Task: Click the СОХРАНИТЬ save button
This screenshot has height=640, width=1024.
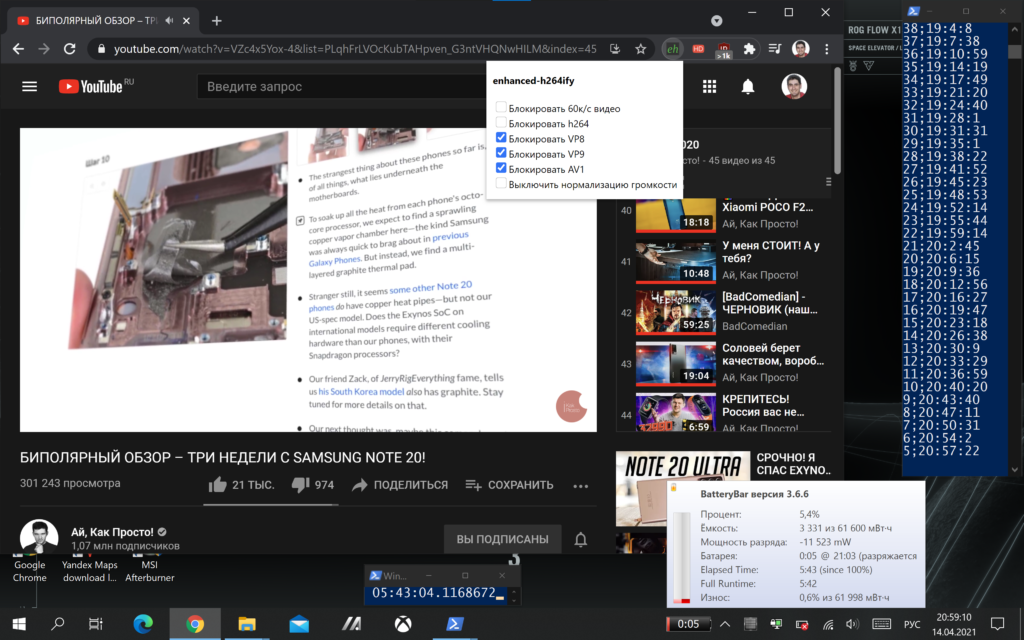Action: pyautogui.click(x=509, y=485)
